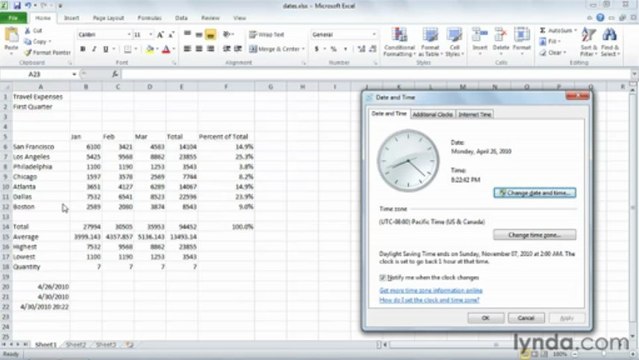This screenshot has width=639, height=360.
Task: Increase font size with Grow Font icon
Action: pyautogui.click(x=160, y=35)
